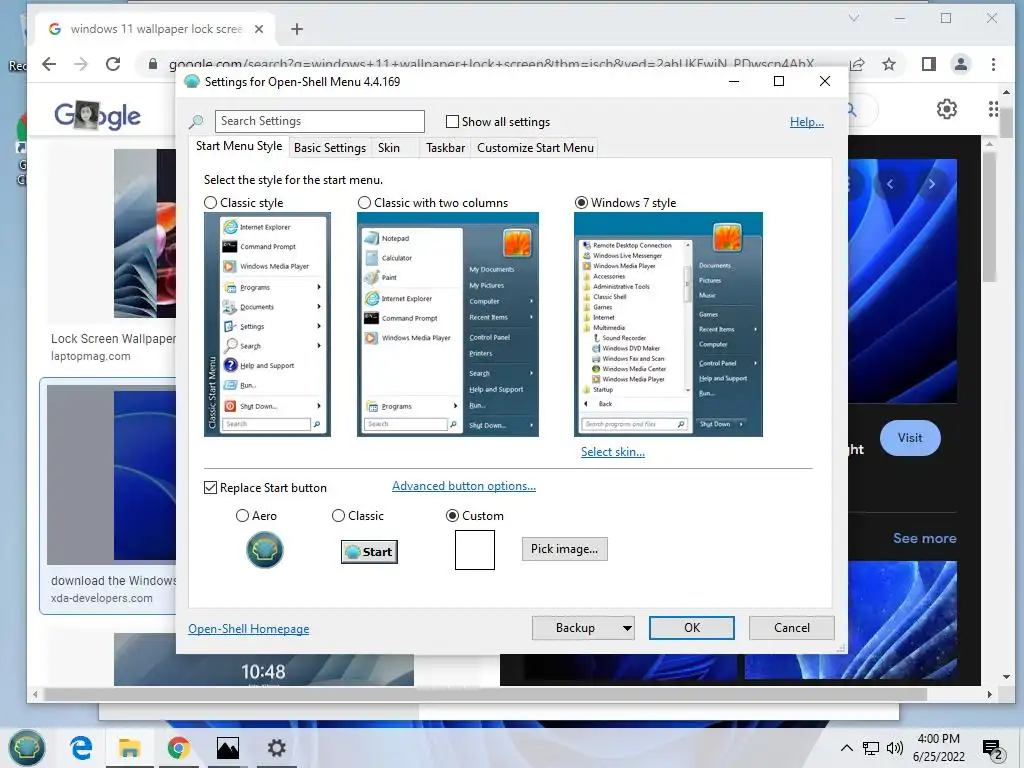This screenshot has width=1024, height=768.
Task: Select Classic with two columns option
Action: [x=364, y=203]
